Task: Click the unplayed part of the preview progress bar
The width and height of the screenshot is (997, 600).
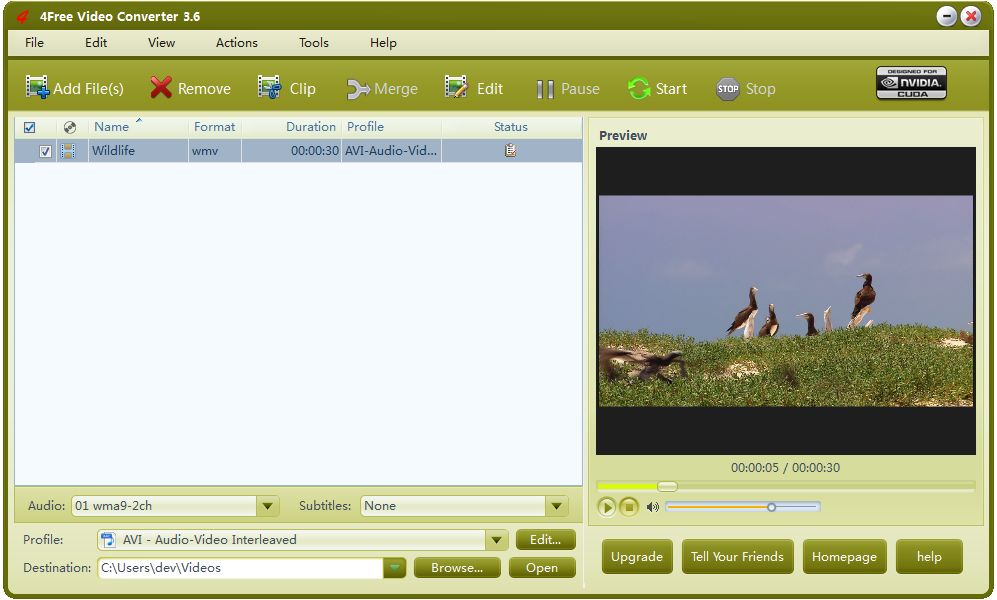Action: tap(825, 486)
